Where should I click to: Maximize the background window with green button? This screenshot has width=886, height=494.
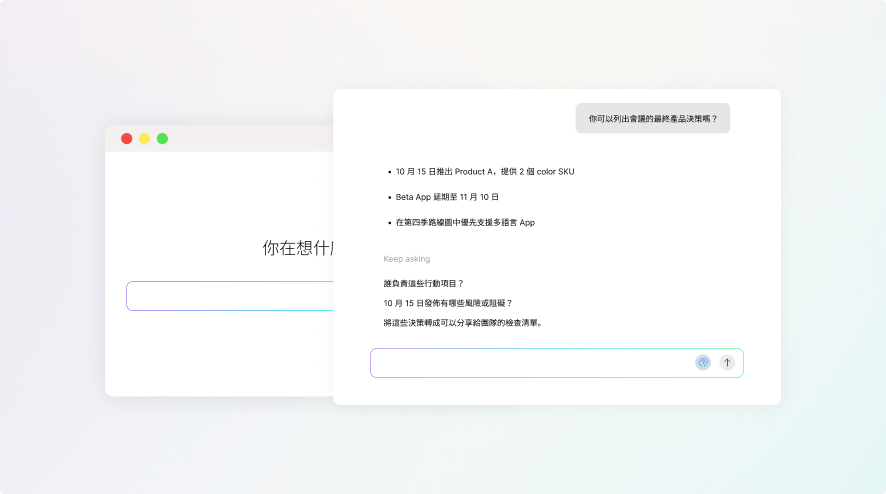click(163, 139)
